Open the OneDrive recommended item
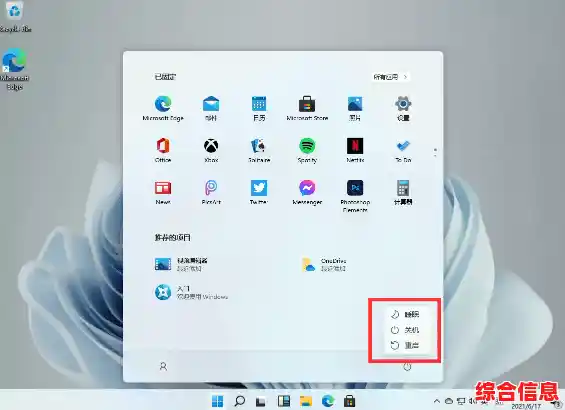The height and width of the screenshot is (410, 565). click(324, 264)
